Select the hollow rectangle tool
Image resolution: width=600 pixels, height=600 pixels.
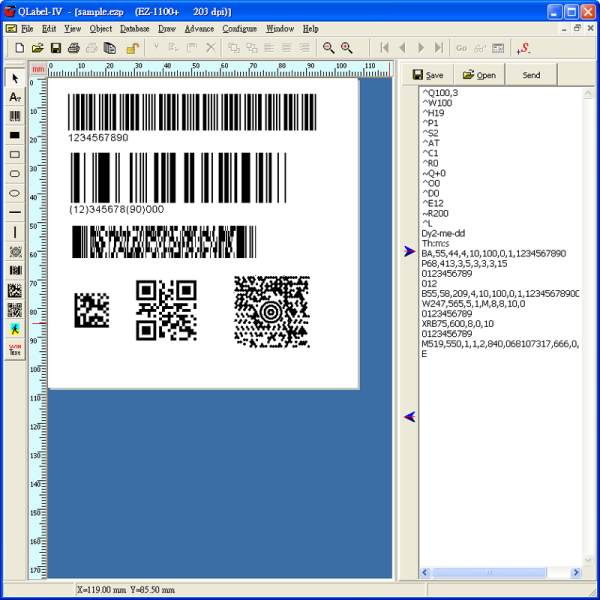click(x=15, y=155)
